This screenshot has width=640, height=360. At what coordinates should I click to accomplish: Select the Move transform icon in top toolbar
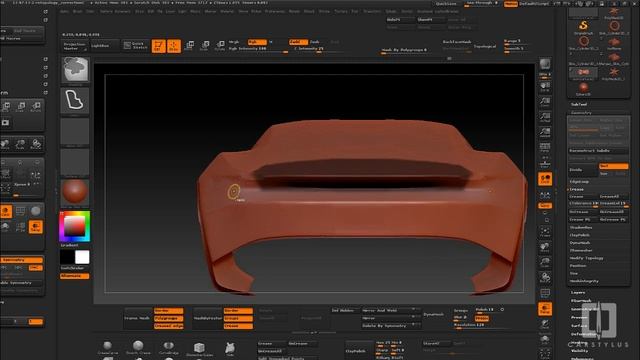point(190,45)
